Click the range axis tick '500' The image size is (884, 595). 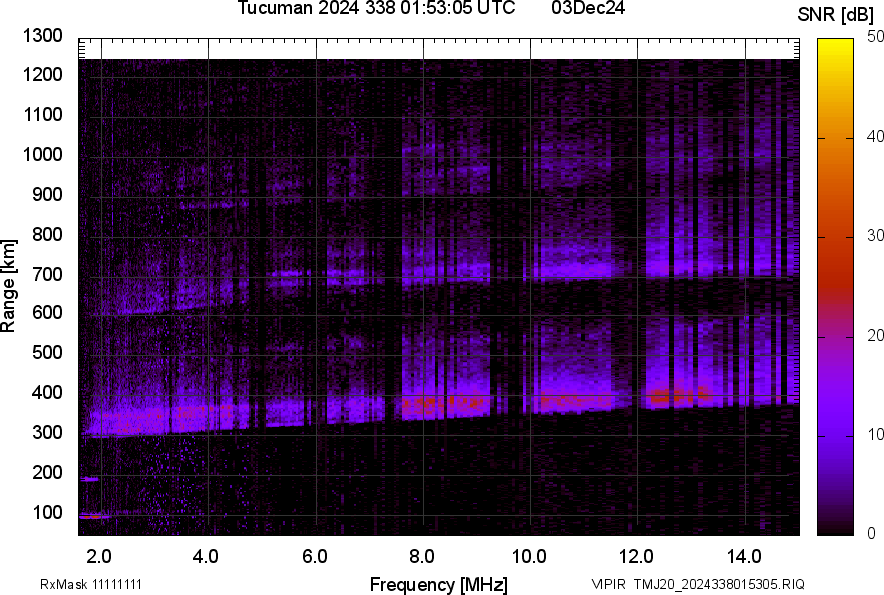coord(47,352)
